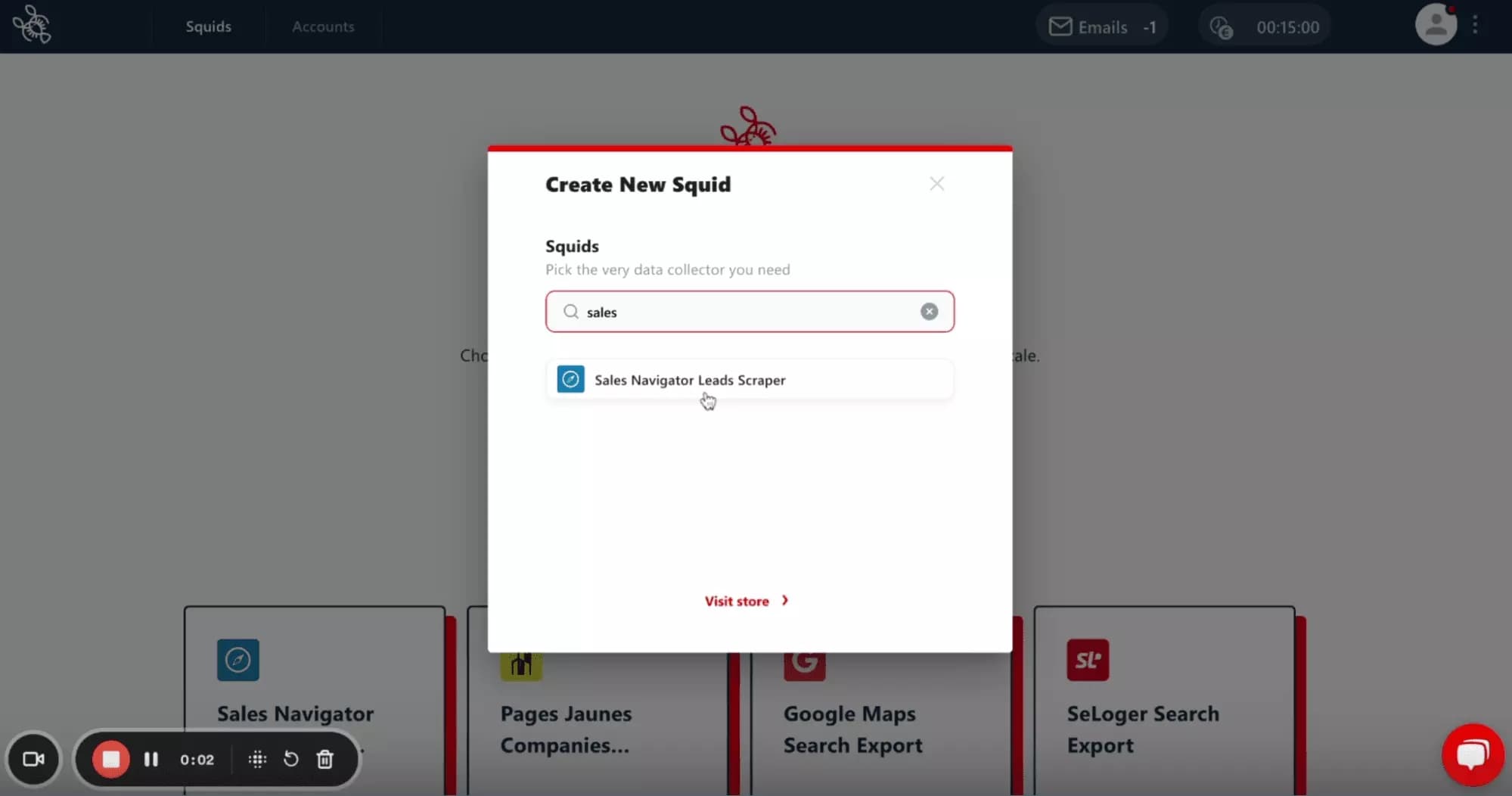Click the squid logo in top-left corner
Viewport: 1512px width, 796px height.
pos(32,24)
